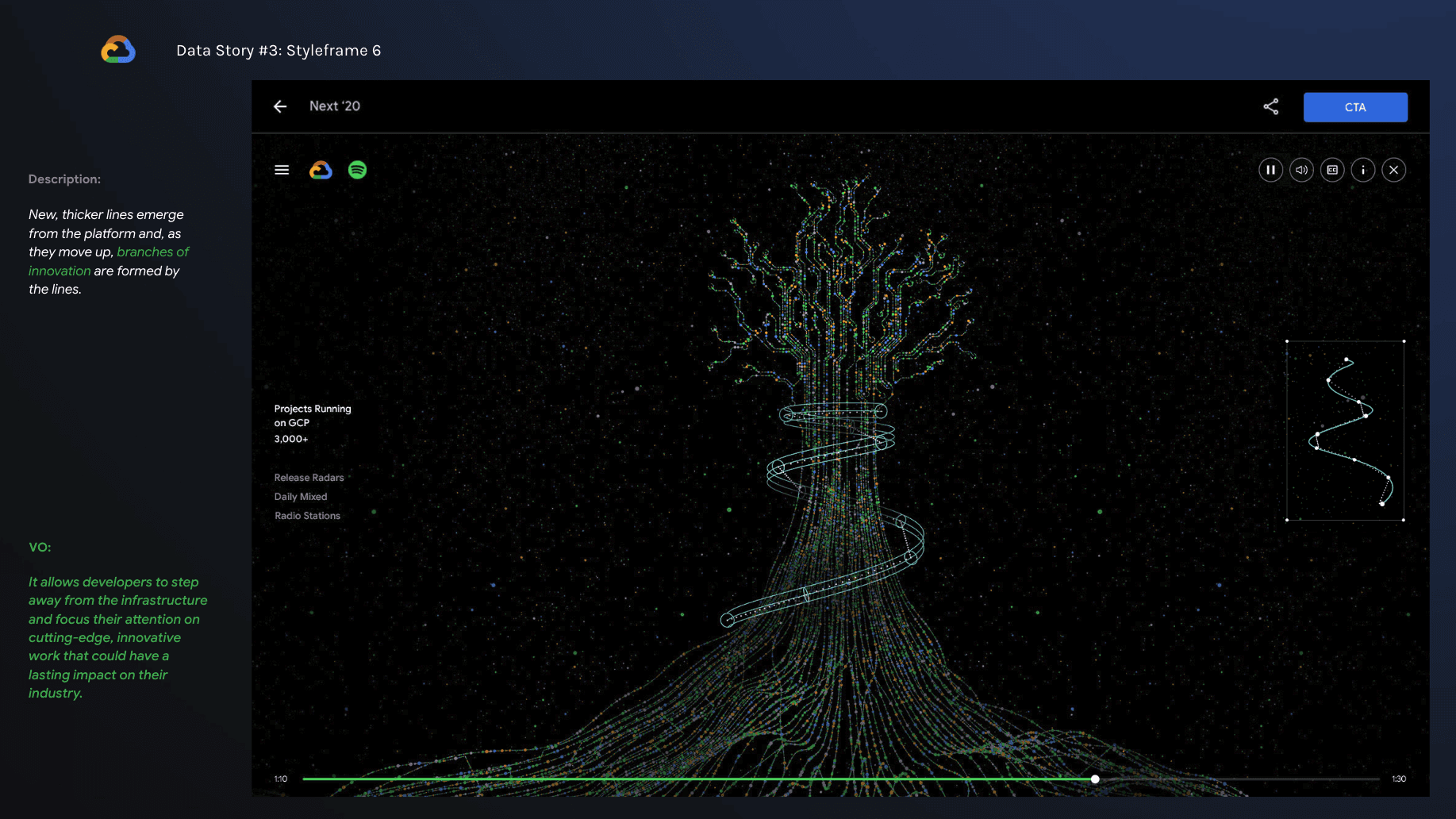The height and width of the screenshot is (819, 1456).
Task: Click the 1:30 end time label
Action: [x=1398, y=779]
